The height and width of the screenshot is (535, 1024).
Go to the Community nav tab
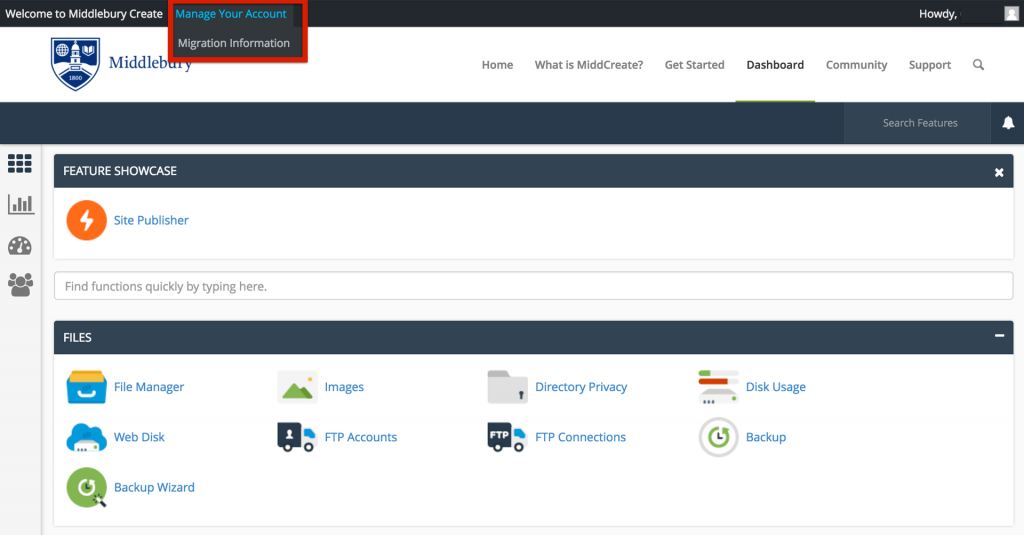[856, 65]
